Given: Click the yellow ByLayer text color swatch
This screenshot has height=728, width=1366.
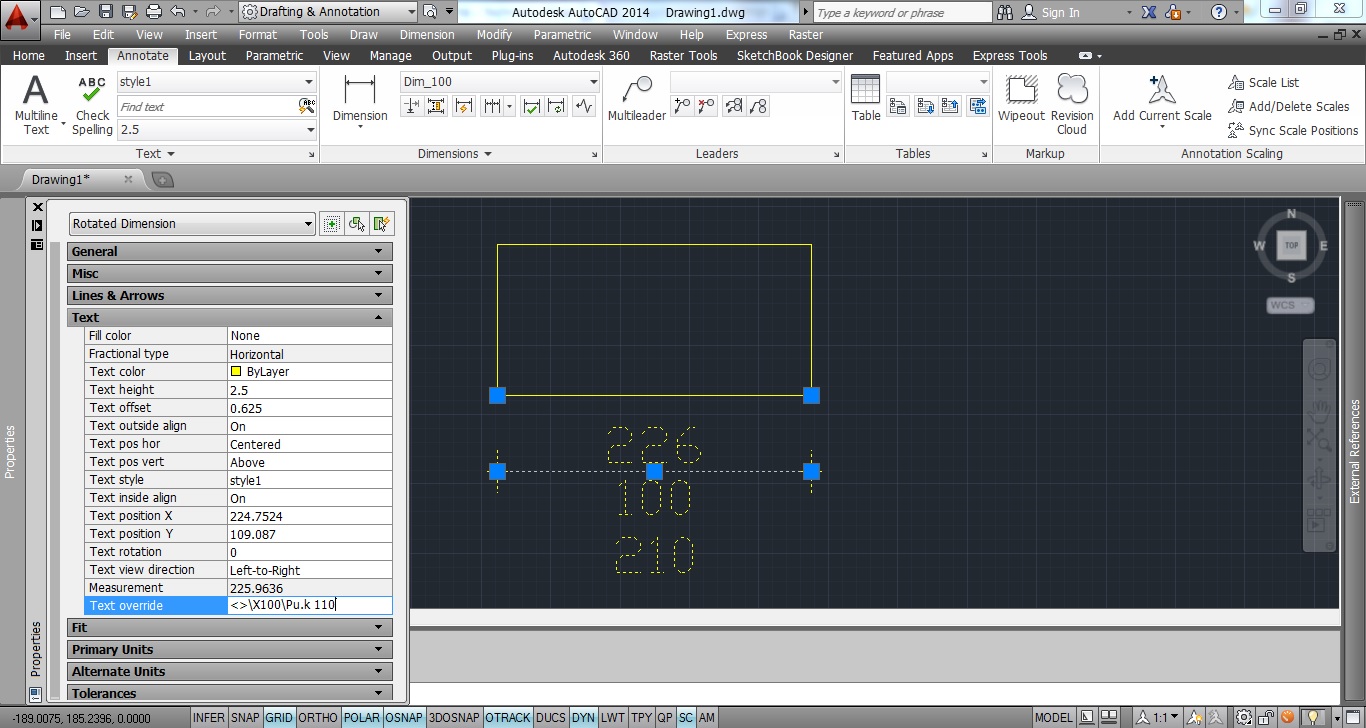Looking at the screenshot, I should click(x=237, y=372).
